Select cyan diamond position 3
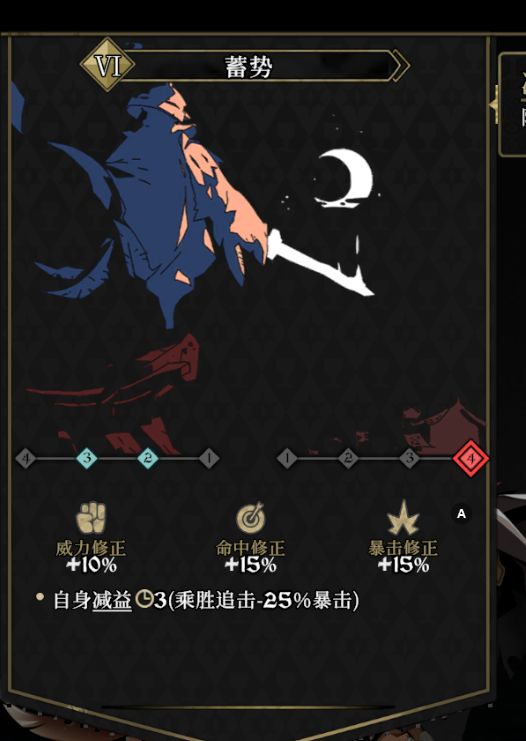The image size is (526, 741). pos(87,458)
